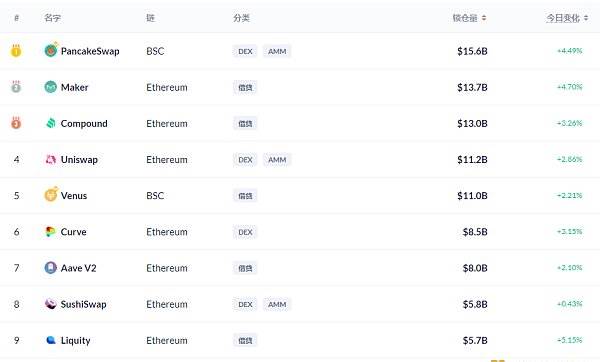Click the Aave V2 ghost icon
Screen dimensions: 600x362
(51, 267)
